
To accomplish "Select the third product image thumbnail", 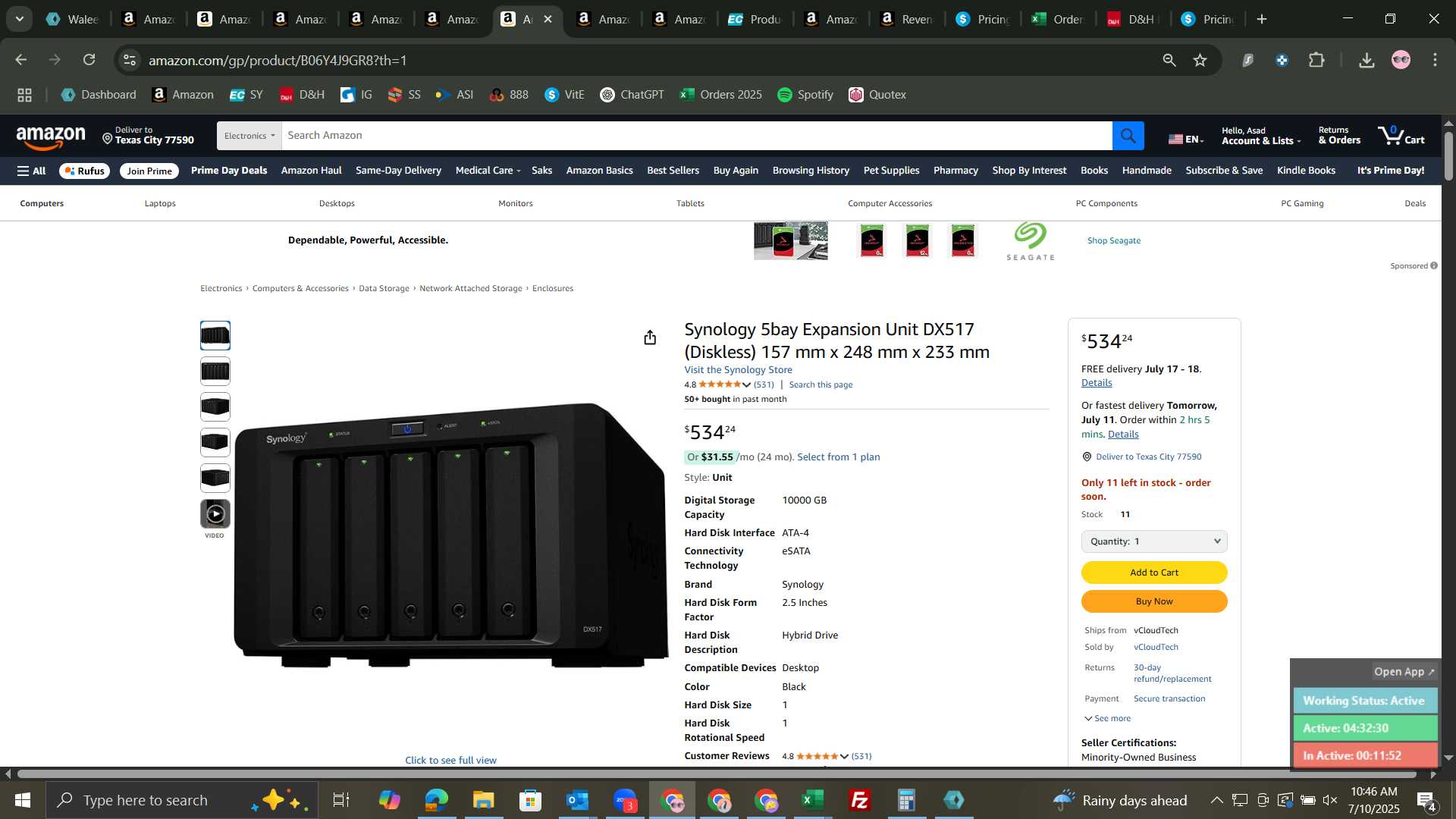I will (x=215, y=406).
